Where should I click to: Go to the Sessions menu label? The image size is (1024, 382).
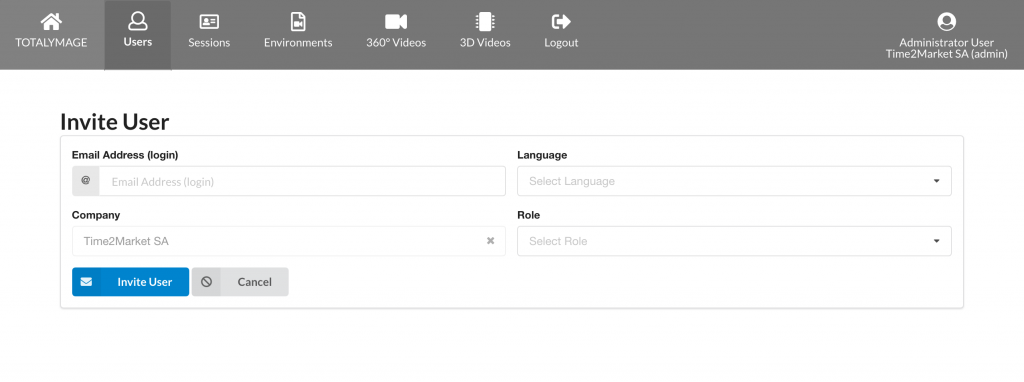point(209,42)
